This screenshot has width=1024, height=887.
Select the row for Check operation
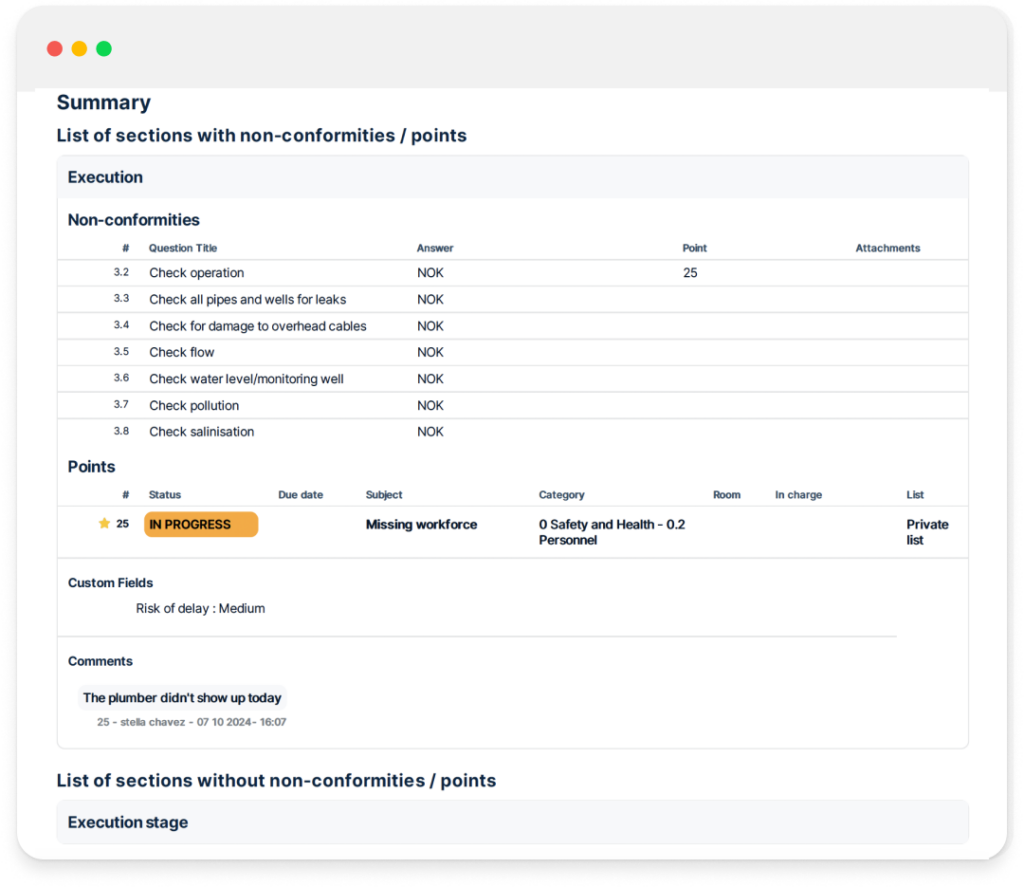click(196, 272)
